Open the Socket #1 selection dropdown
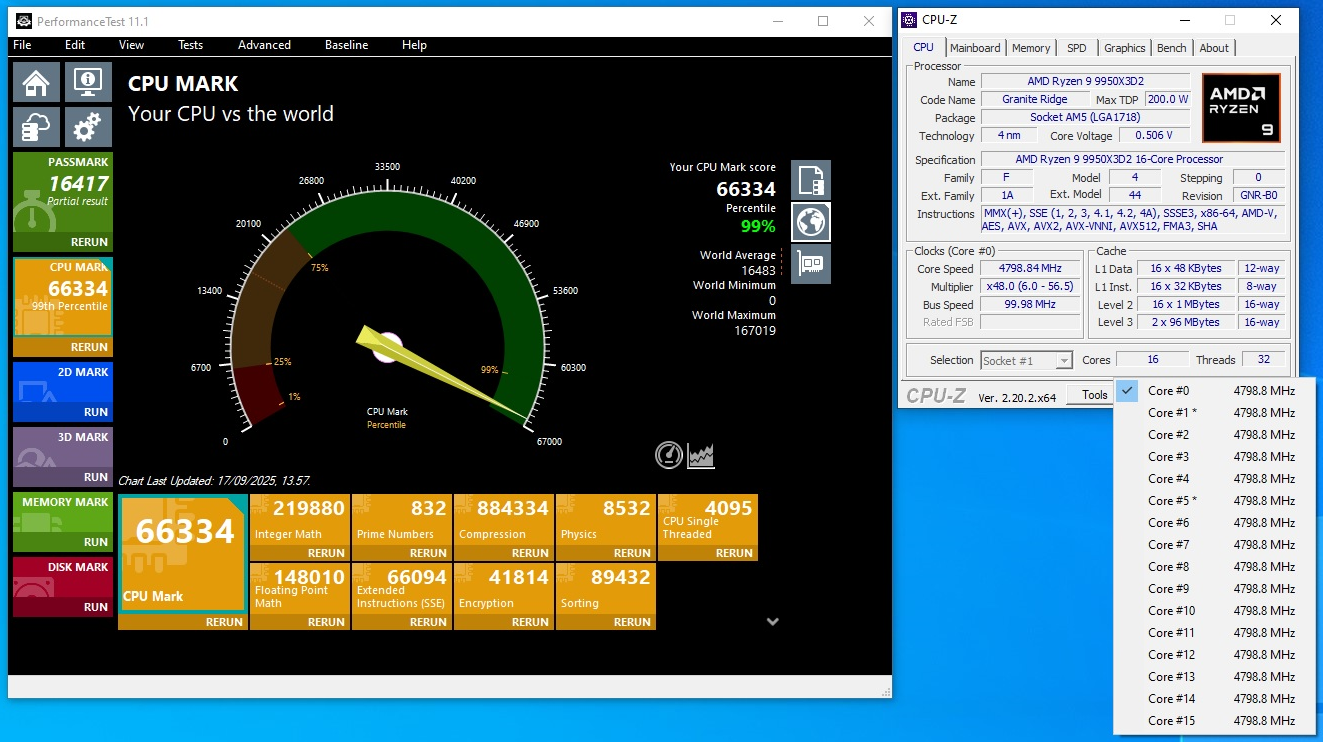The width and height of the screenshot is (1323, 742). coord(1027,360)
